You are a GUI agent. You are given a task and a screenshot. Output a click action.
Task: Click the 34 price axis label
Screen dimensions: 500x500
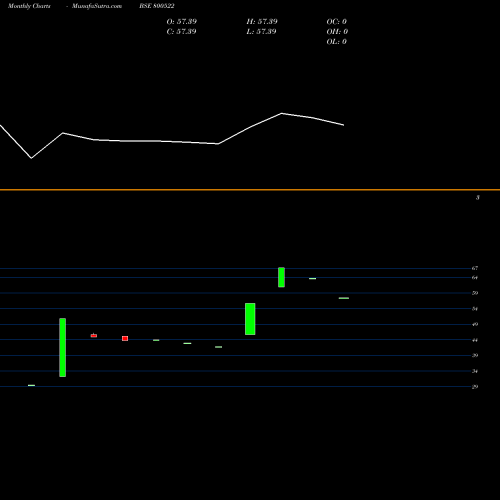pos(475,371)
